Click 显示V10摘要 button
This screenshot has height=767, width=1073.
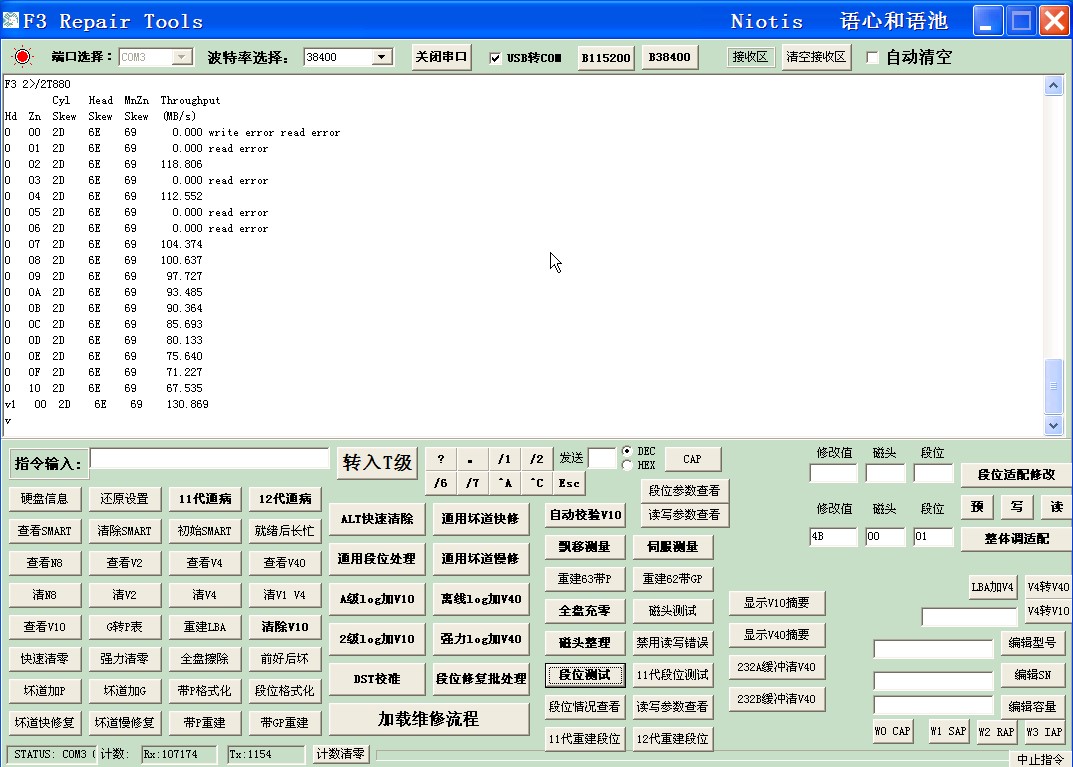[777, 603]
